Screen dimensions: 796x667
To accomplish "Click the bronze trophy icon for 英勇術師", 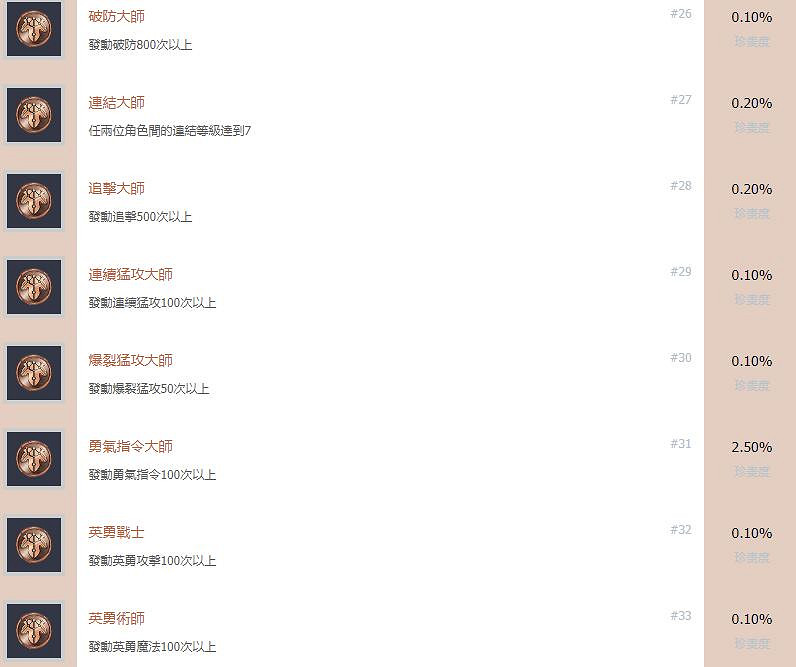I will pyautogui.click(x=34, y=631).
